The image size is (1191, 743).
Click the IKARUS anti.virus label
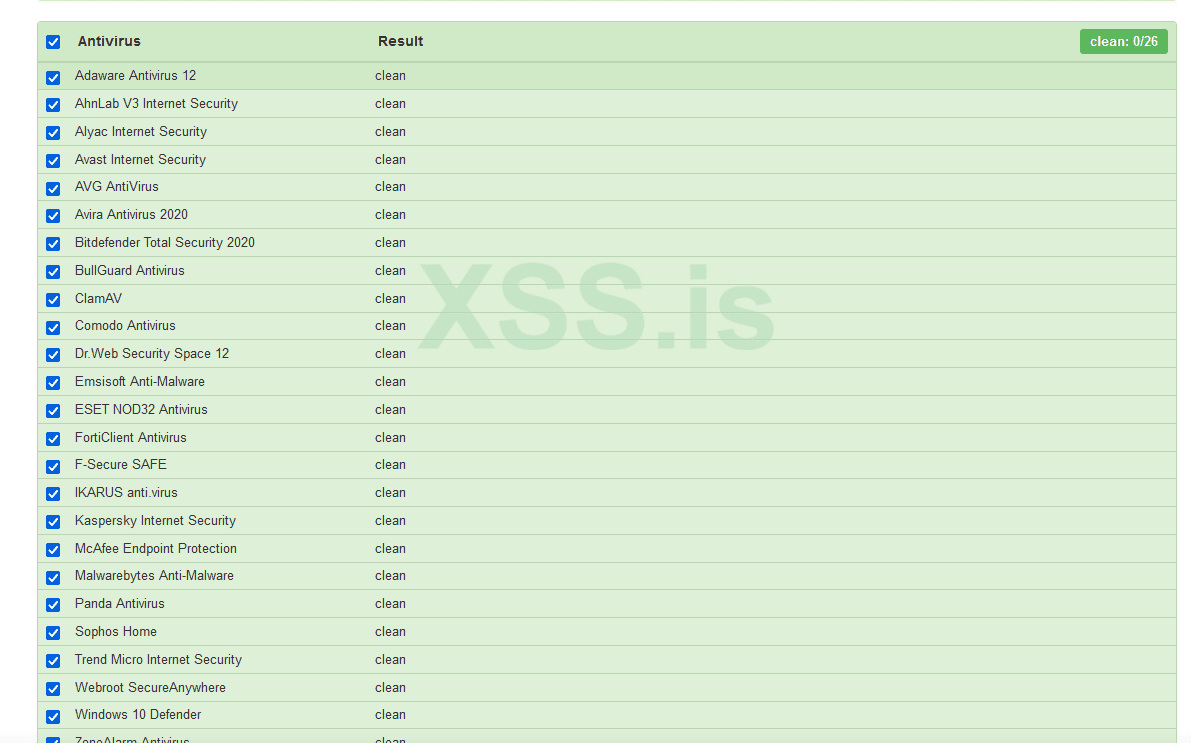(x=125, y=492)
